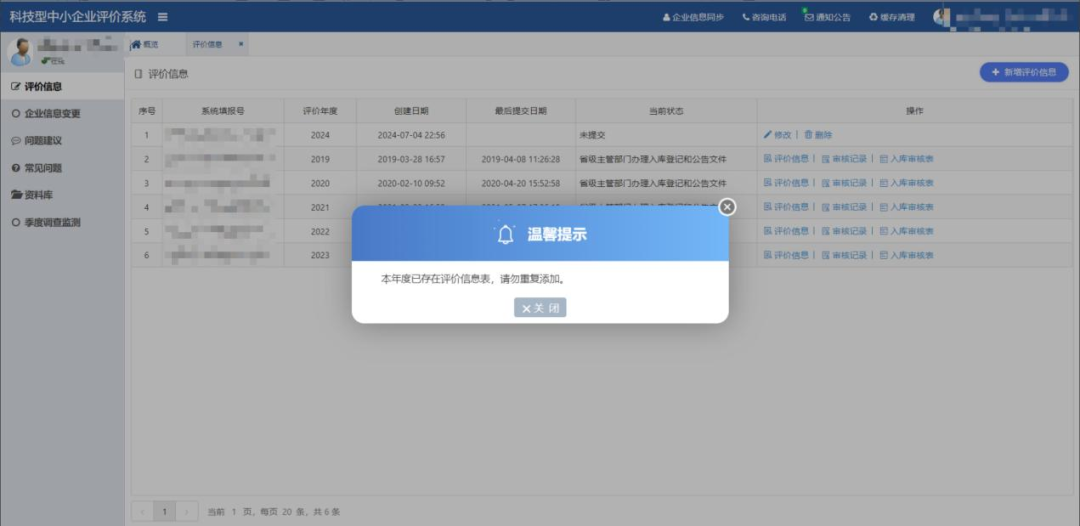Screen dimensions: 1080x526
Task: Click the 最后提交日期 column header
Action: pos(521,111)
